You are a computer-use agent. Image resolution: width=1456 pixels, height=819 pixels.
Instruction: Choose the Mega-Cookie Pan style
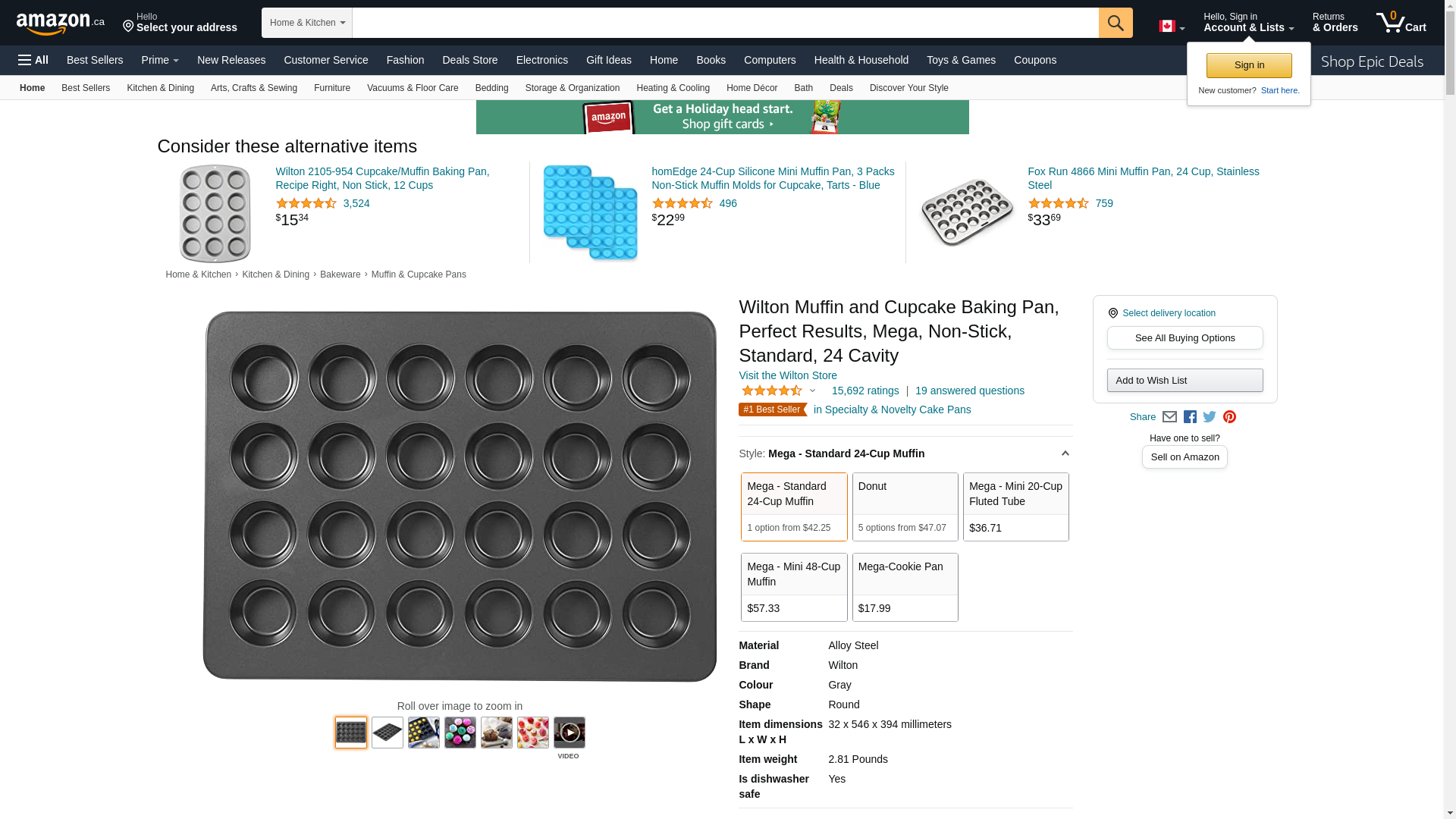tap(905, 587)
